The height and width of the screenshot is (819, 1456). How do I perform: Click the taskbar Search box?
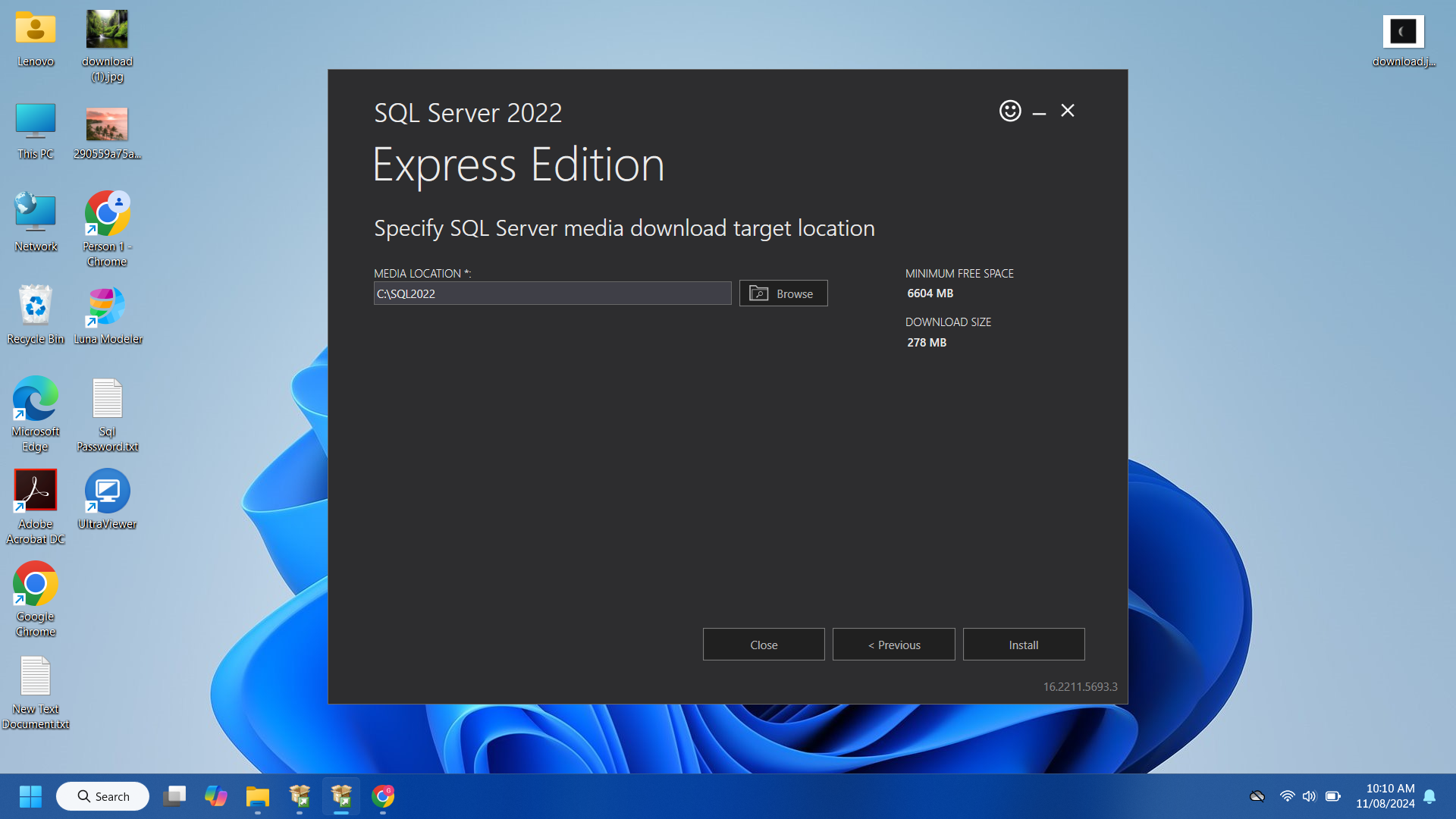coord(103,796)
